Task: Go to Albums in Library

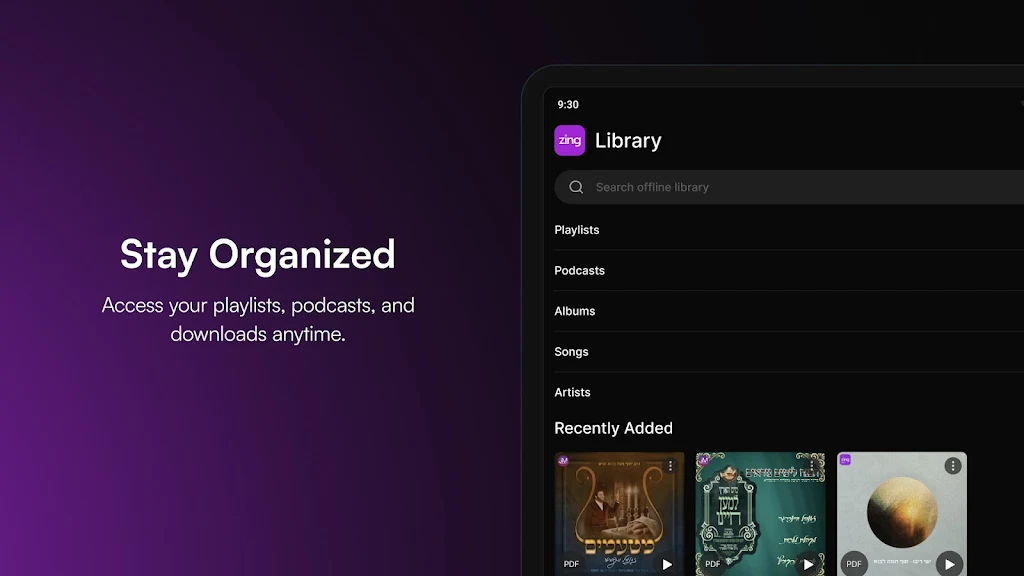Action: point(575,311)
